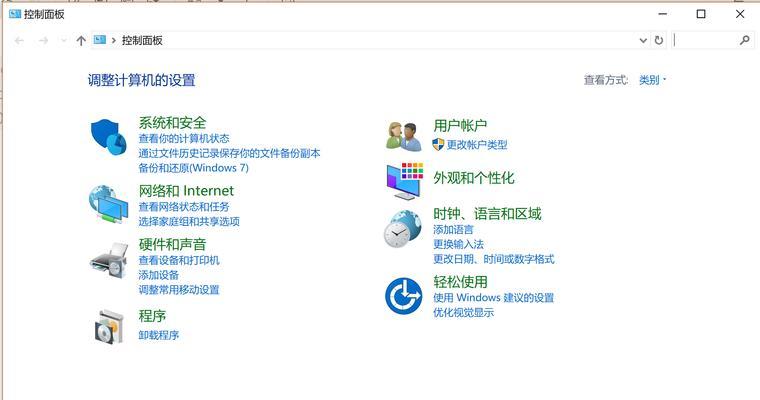Click the control panel icon in address bar

click(100, 40)
